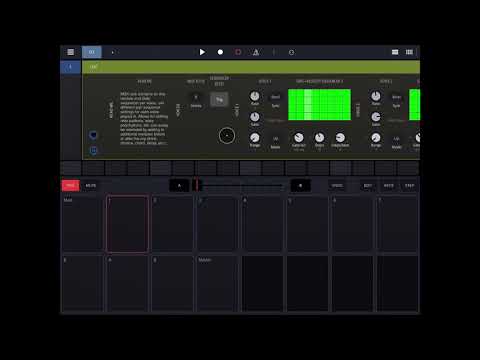Adjust the middle knob in Voice 2
This screenshot has height=360, width=480.
point(376,117)
